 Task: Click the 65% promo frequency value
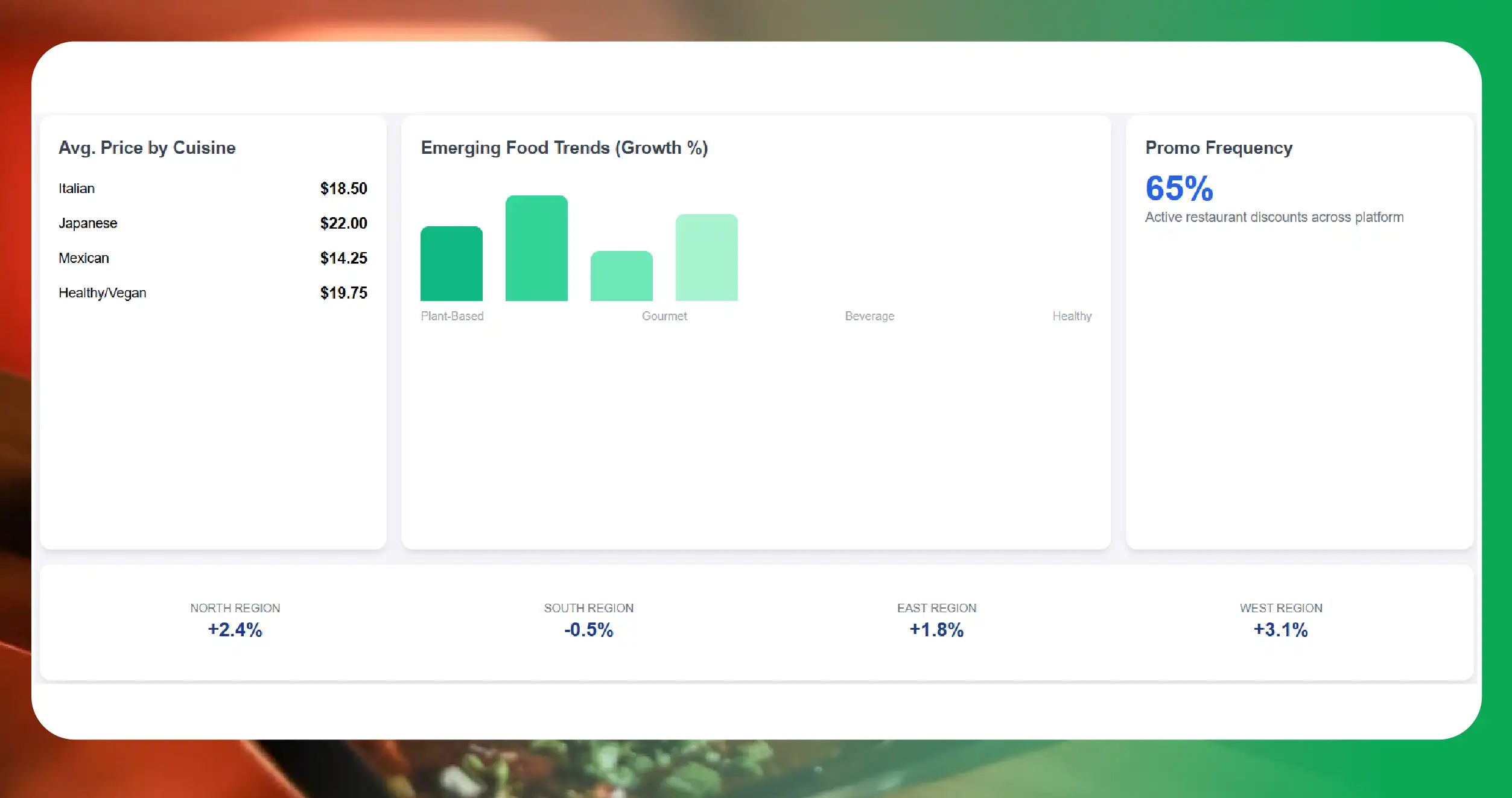pos(1179,188)
